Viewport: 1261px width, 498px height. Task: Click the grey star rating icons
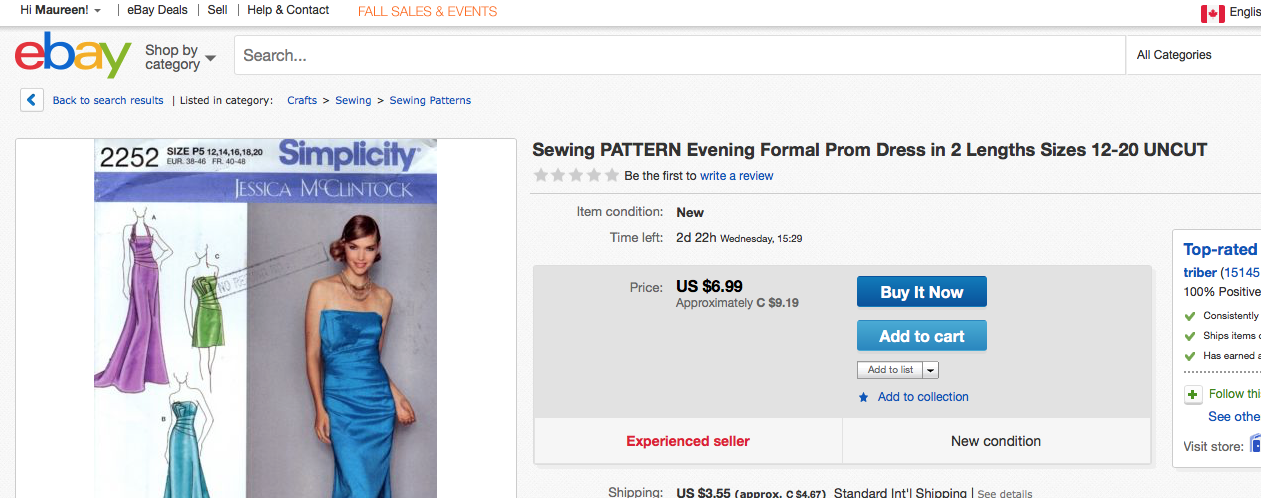[x=575, y=176]
